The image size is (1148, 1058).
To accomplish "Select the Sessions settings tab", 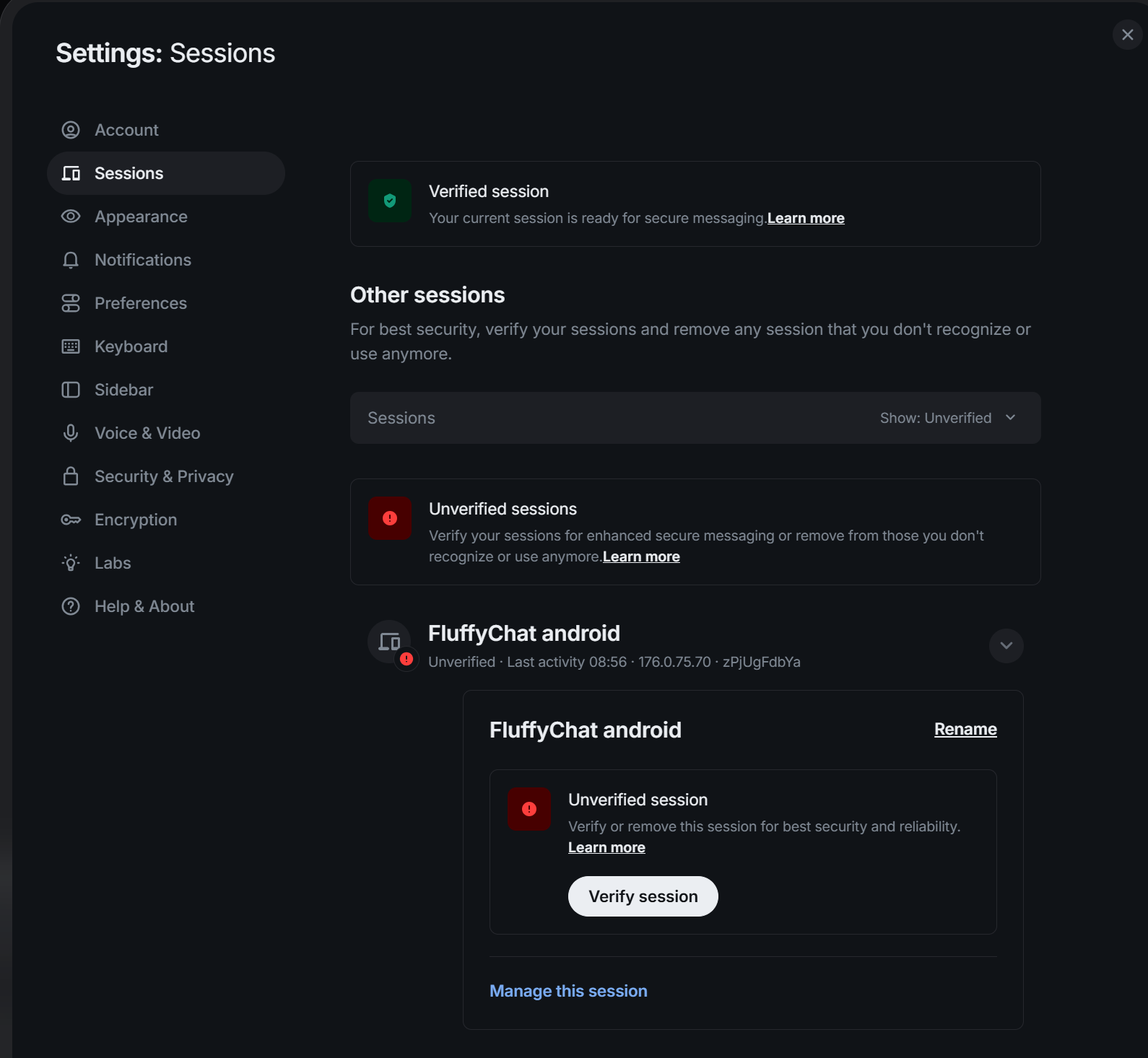I will pyautogui.click(x=166, y=173).
